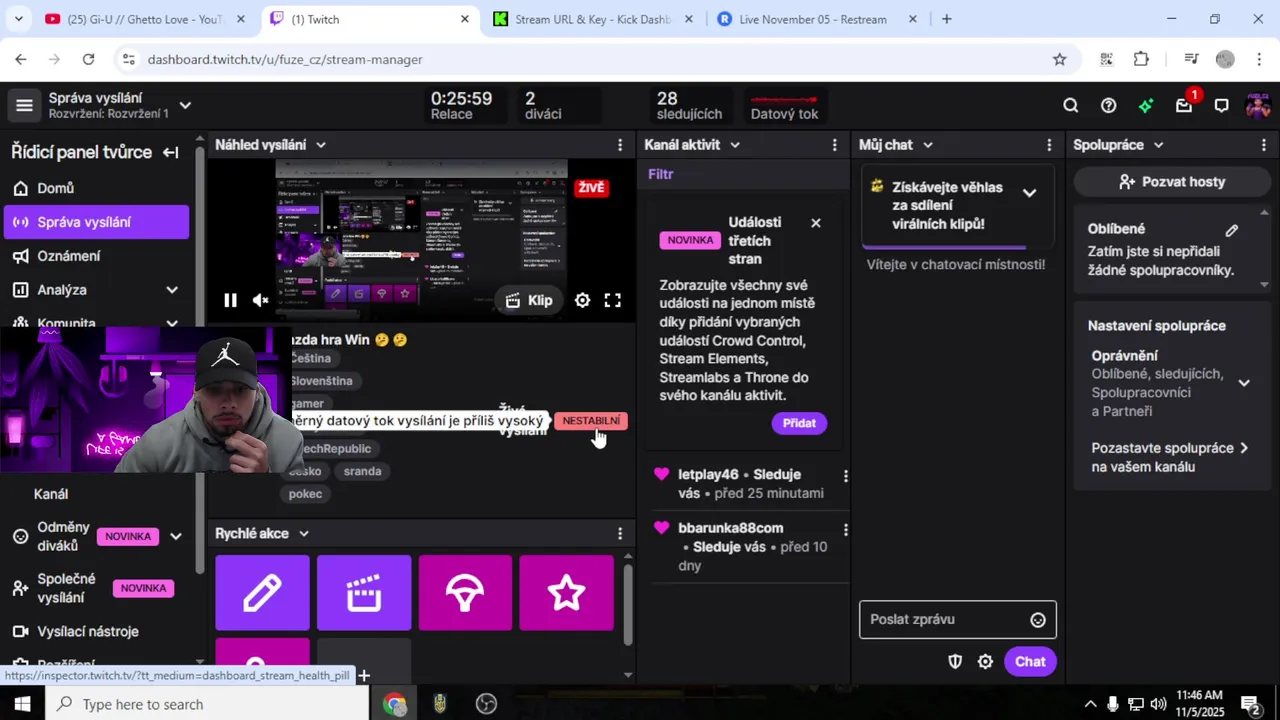1280x720 pixels.
Task: Click the Windows Start button
Action: [22, 704]
